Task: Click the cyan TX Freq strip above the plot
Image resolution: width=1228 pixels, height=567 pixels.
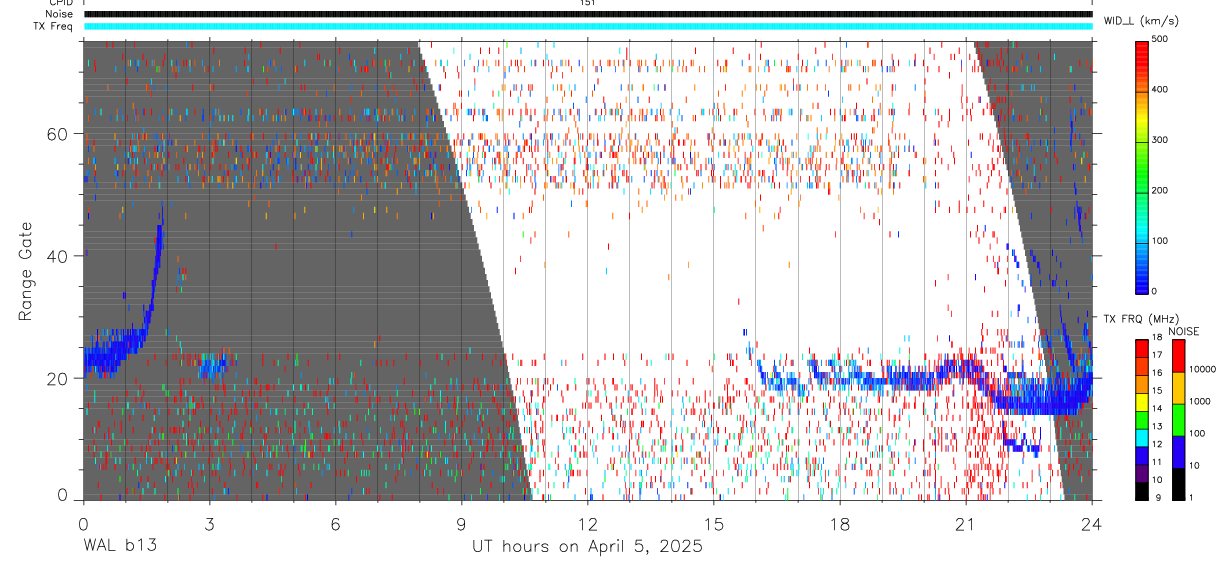Action: click(x=588, y=26)
